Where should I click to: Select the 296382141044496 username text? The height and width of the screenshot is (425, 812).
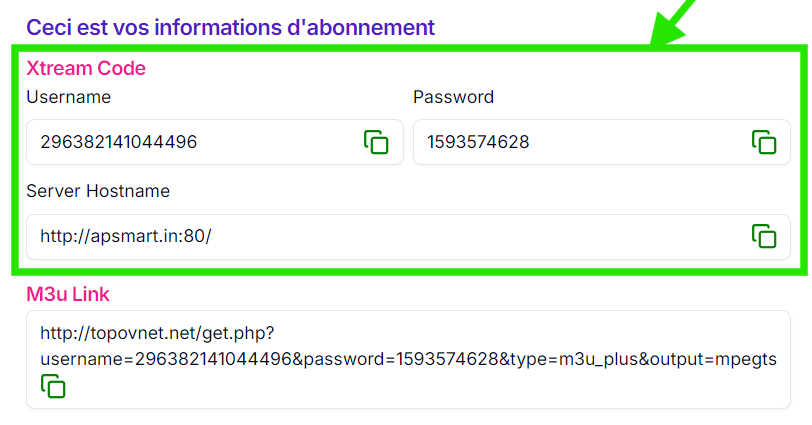pos(118,142)
